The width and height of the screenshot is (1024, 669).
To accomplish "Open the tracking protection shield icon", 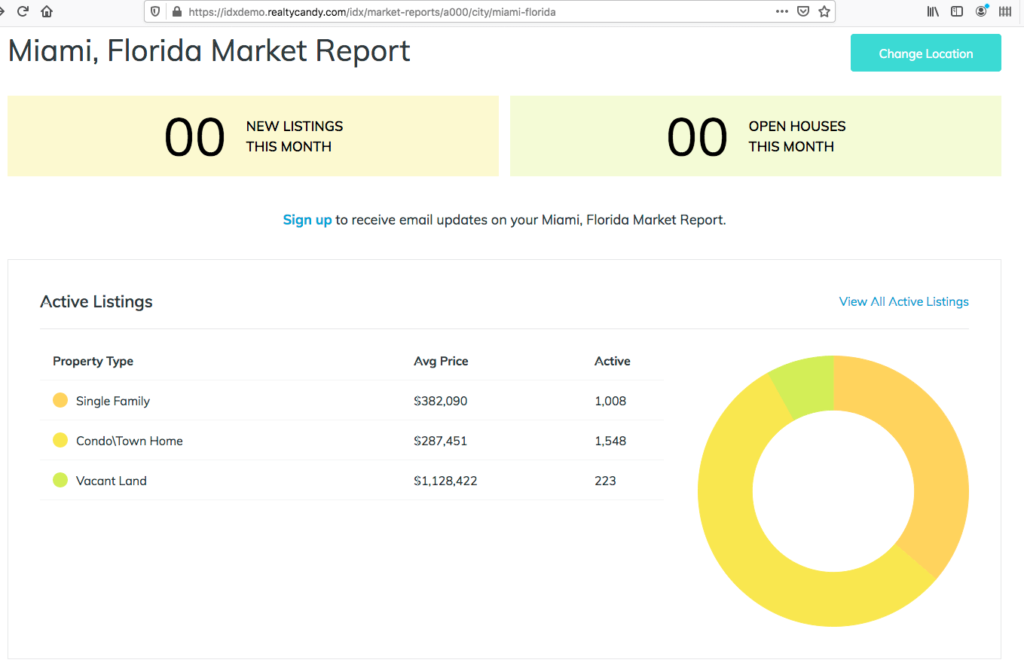I will point(155,12).
